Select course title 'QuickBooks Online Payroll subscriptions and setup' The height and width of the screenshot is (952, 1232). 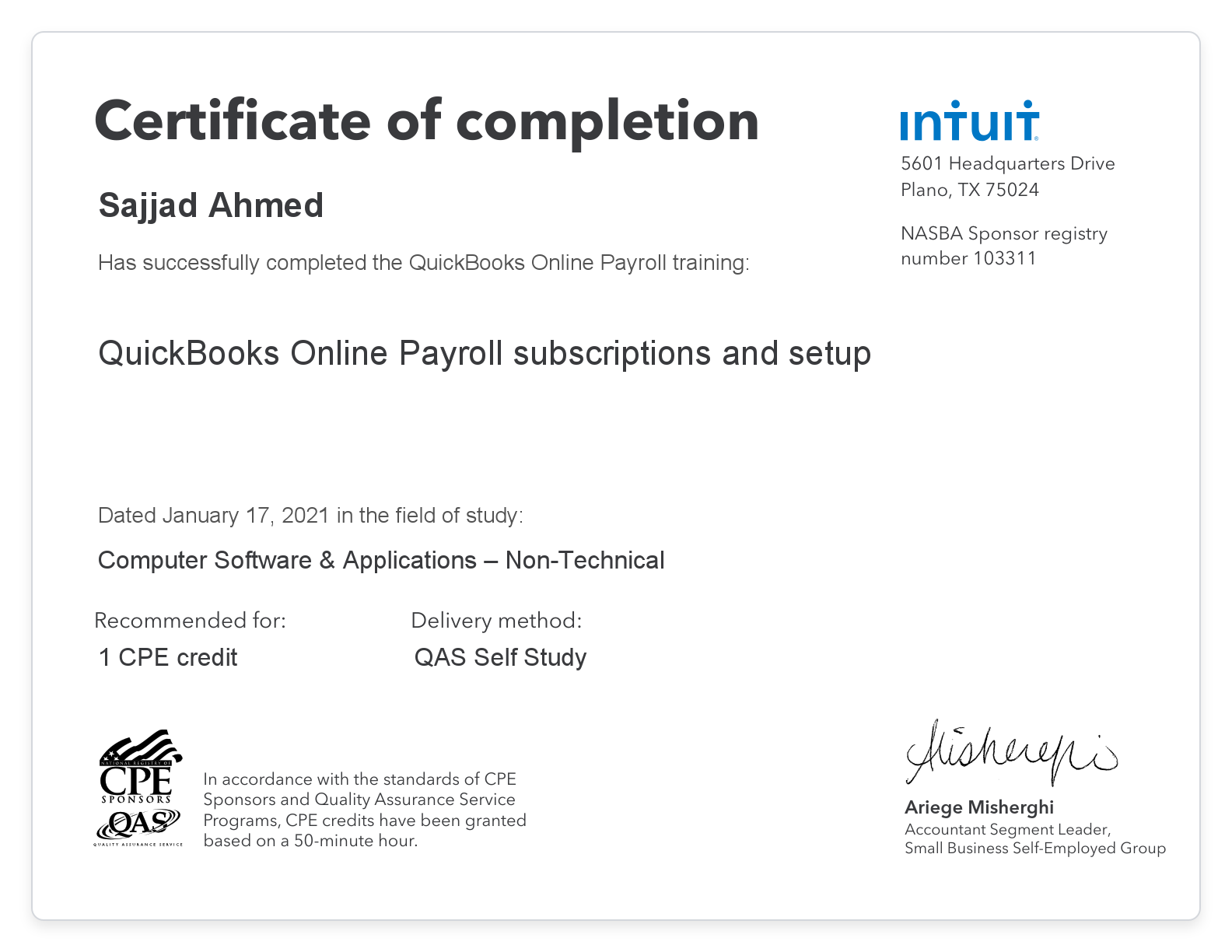tap(485, 353)
